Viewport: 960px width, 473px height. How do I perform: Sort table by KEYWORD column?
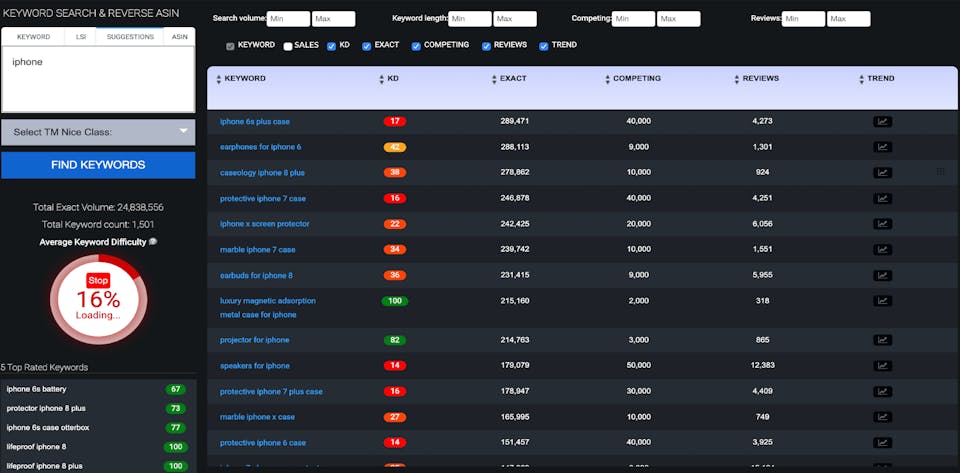coord(241,79)
